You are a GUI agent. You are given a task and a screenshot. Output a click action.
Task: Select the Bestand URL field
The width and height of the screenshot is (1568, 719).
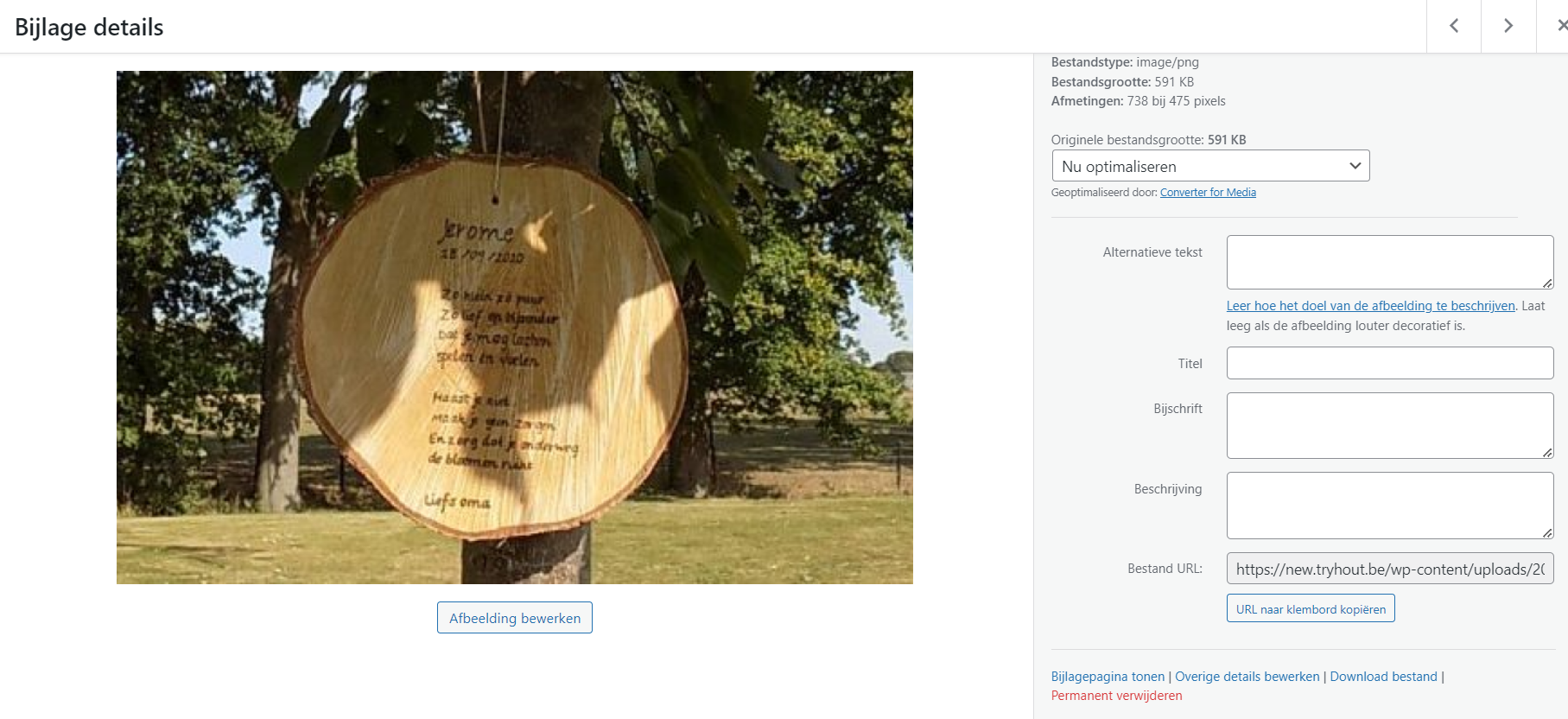click(1390, 569)
